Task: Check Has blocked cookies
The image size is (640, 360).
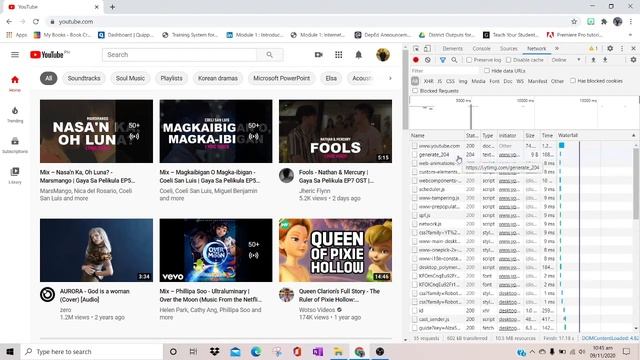Action: point(573,80)
